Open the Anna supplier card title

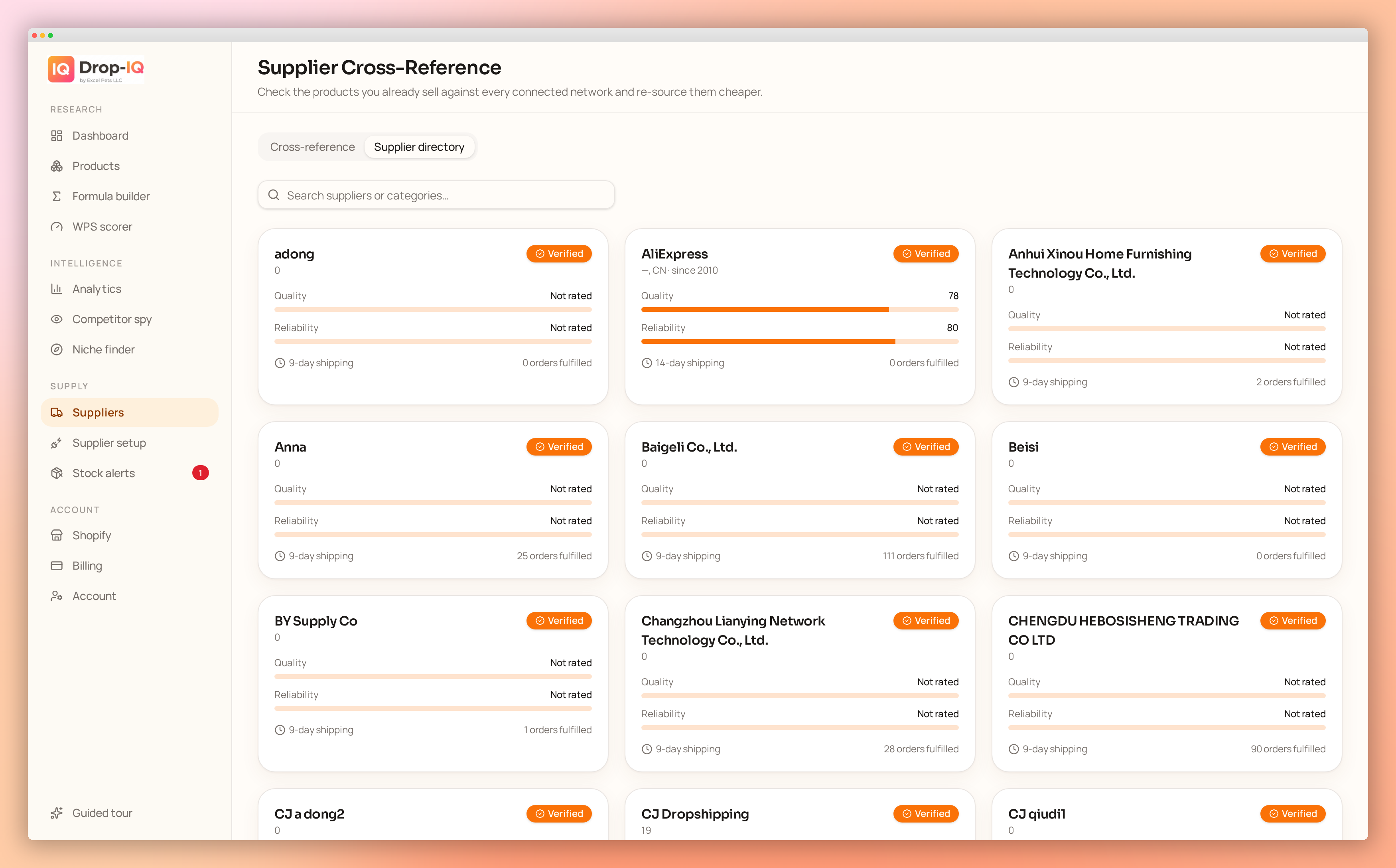click(290, 447)
